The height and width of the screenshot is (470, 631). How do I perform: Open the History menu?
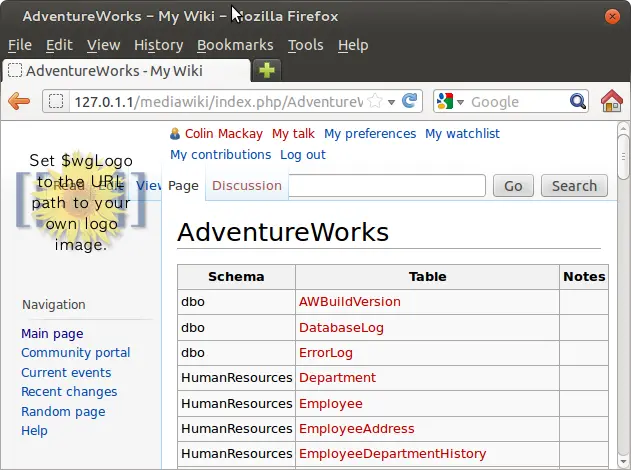[159, 45]
